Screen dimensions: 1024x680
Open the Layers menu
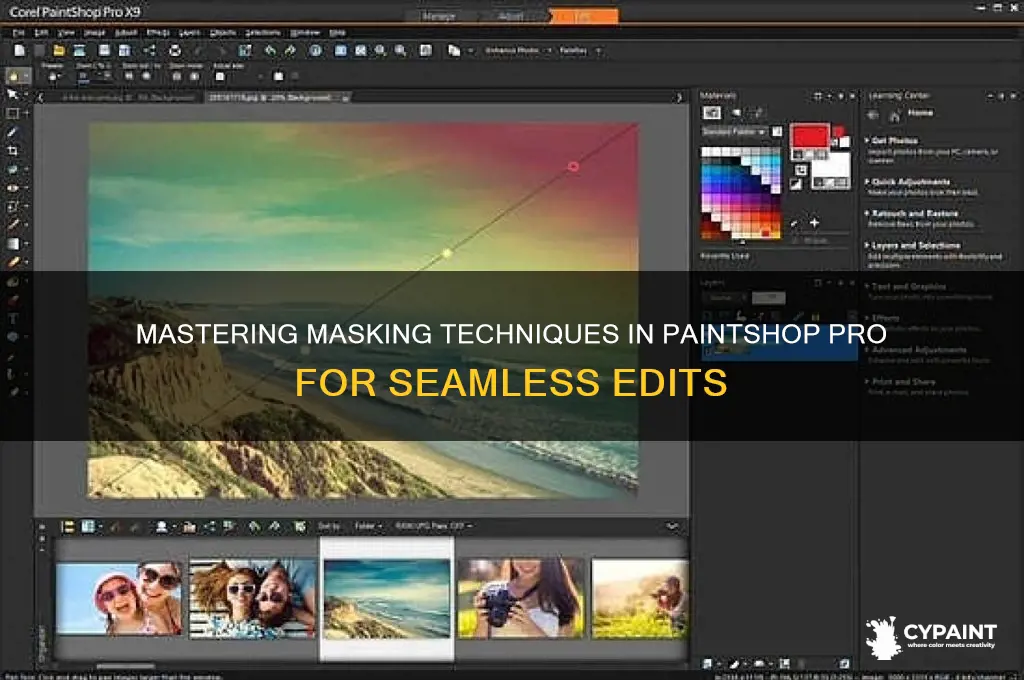(189, 33)
